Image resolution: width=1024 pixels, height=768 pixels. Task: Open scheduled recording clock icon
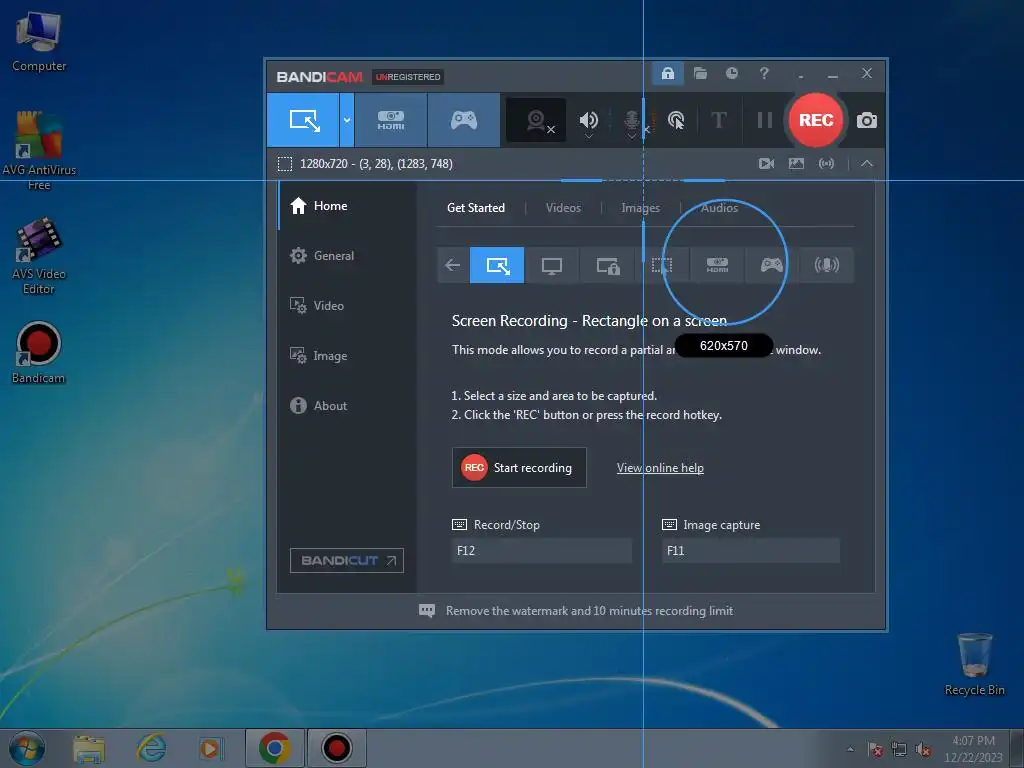click(x=731, y=73)
